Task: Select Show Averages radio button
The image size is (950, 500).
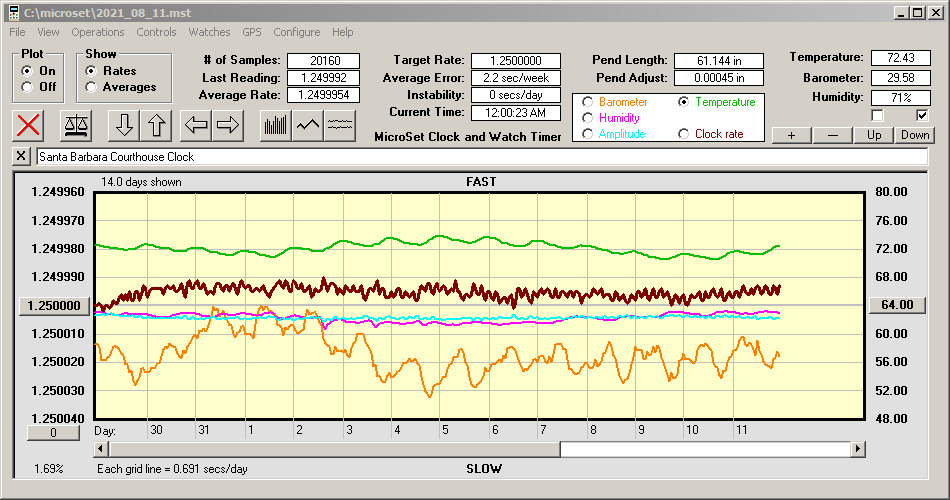Action: point(91,87)
